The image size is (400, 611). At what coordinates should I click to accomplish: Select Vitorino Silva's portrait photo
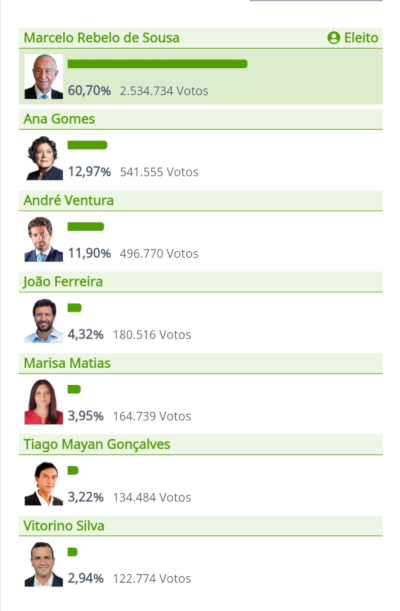[44, 564]
